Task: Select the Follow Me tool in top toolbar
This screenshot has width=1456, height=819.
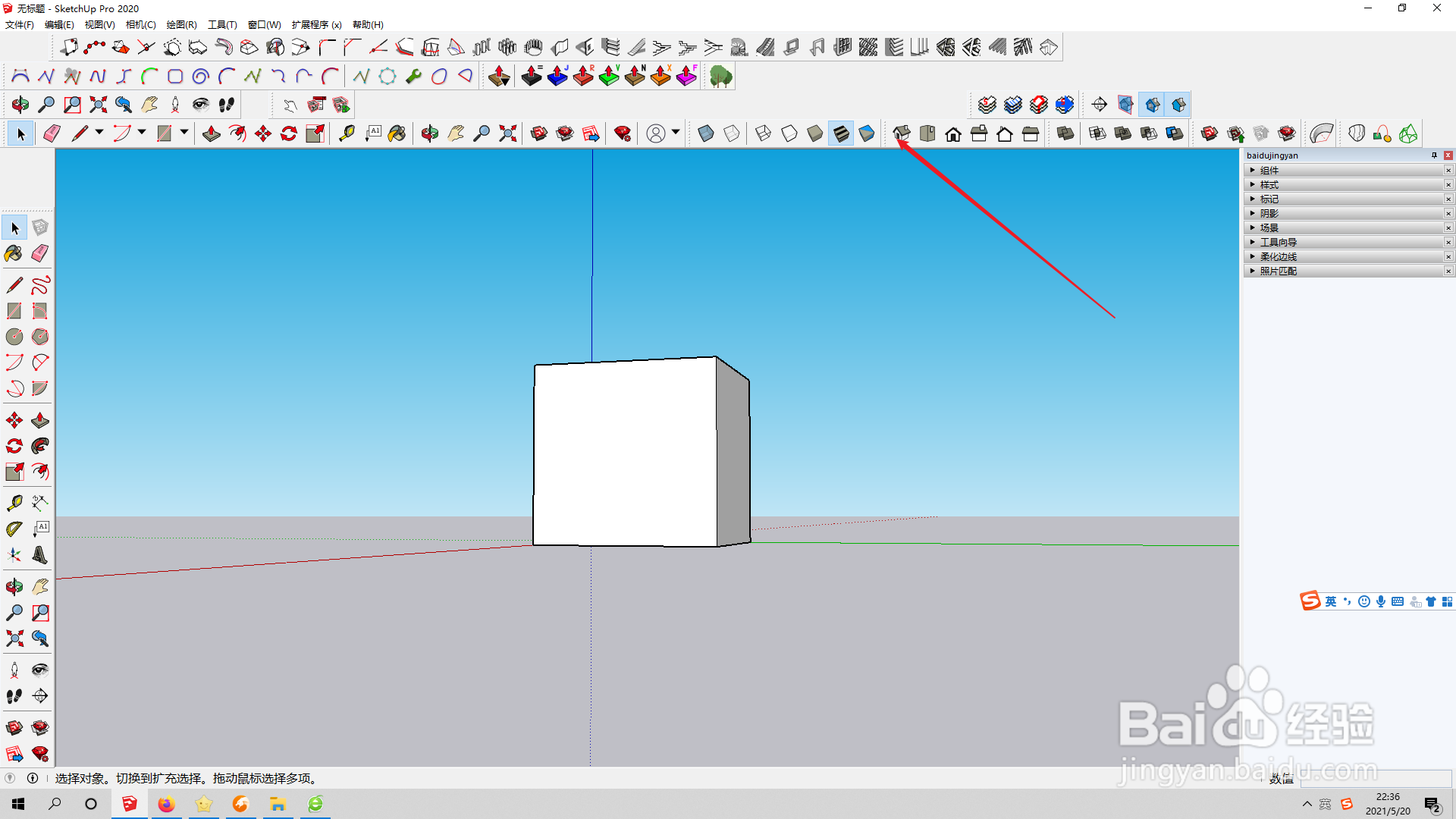Action: (237, 134)
